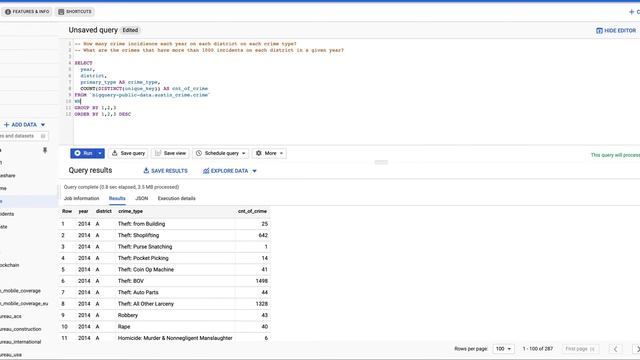Click the year column header
640x360 pixels.
pos(83,211)
